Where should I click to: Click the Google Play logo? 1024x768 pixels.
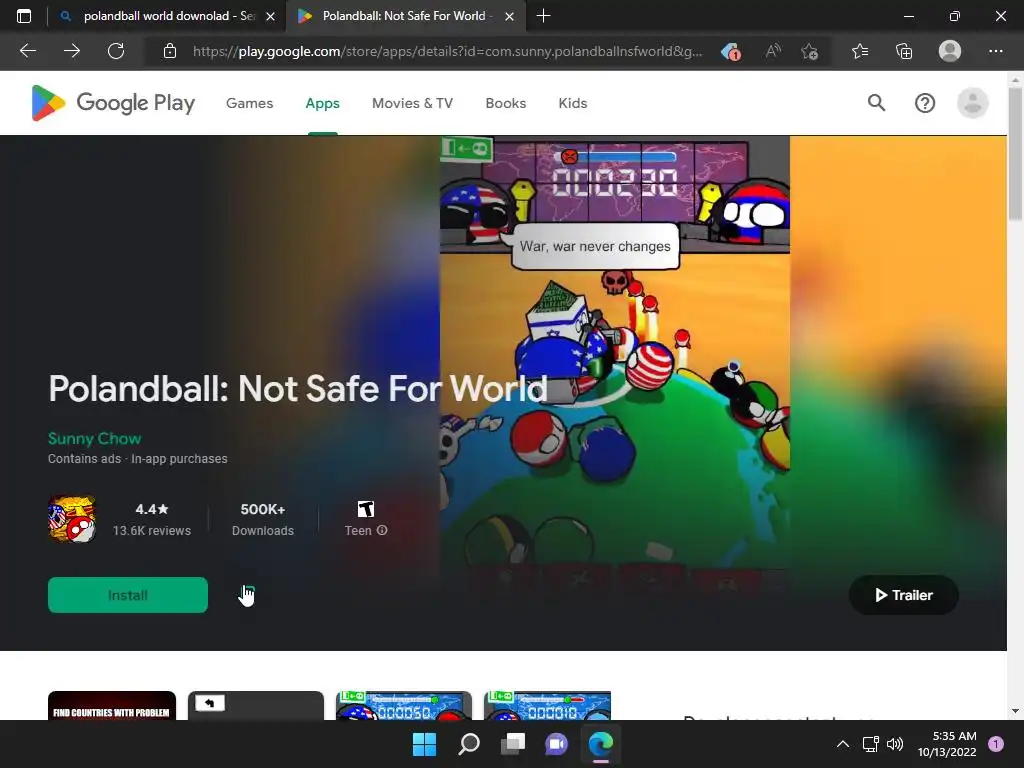(x=113, y=103)
